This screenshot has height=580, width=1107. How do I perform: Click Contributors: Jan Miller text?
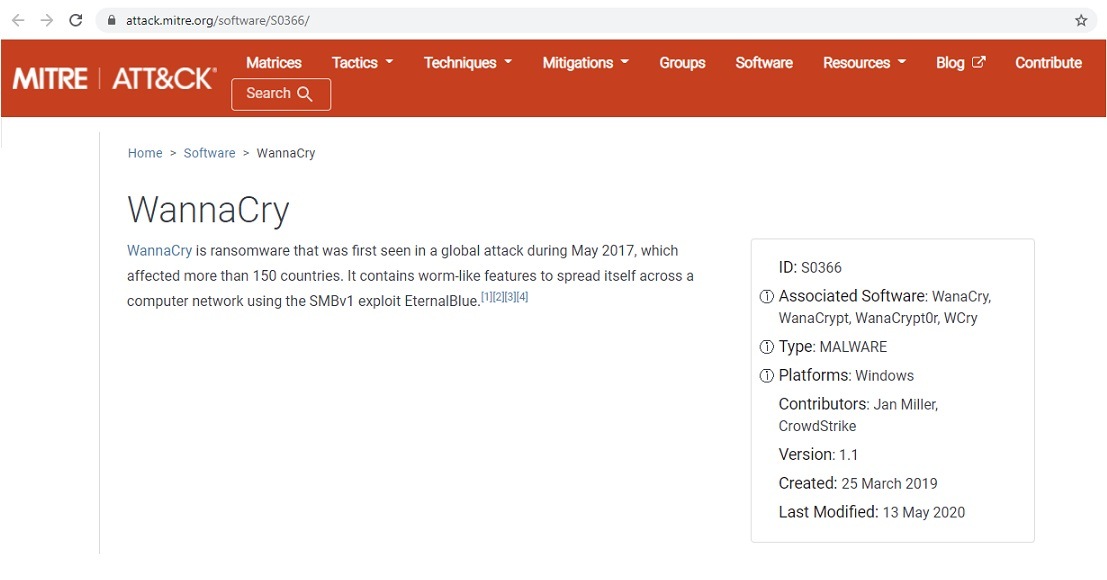858,404
